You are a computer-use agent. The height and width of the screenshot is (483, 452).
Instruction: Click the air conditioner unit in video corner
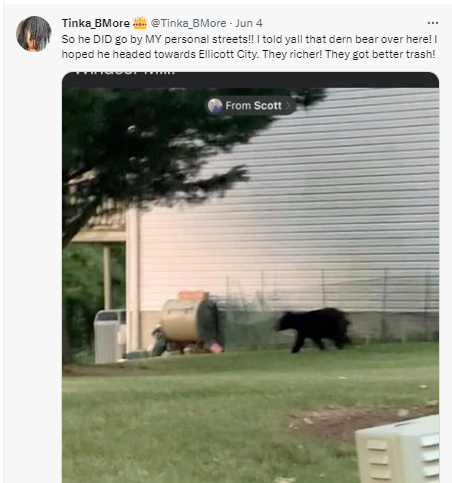[397, 450]
